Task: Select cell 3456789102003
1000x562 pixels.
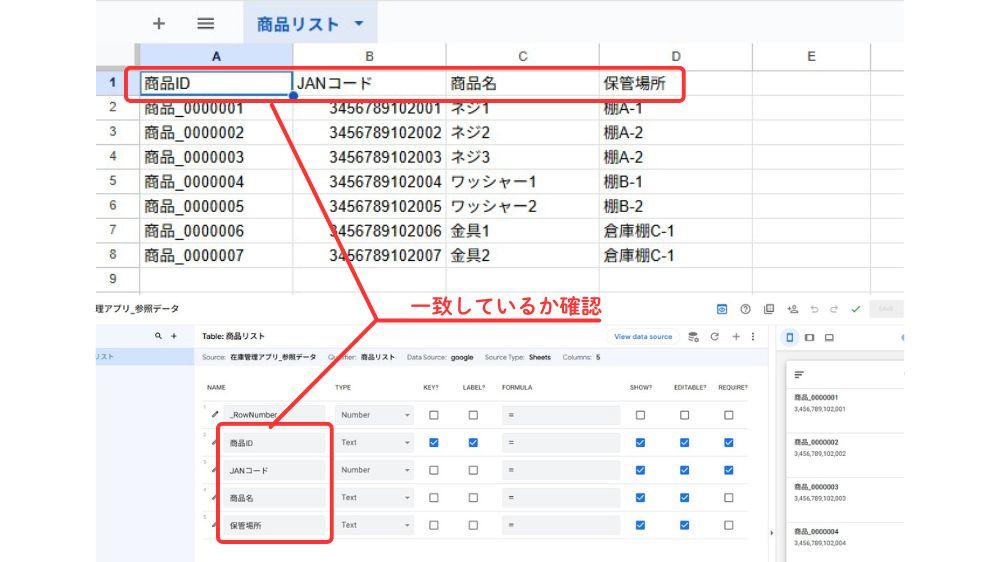Action: point(369,157)
